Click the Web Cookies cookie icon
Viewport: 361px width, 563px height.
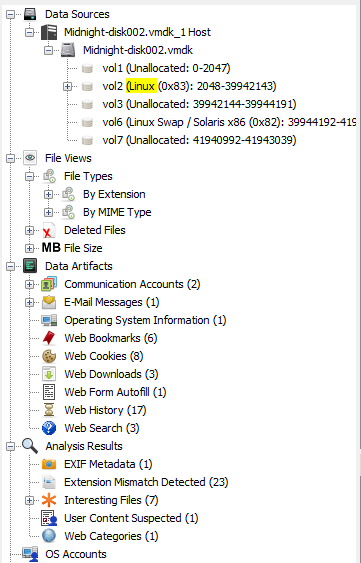49,356
